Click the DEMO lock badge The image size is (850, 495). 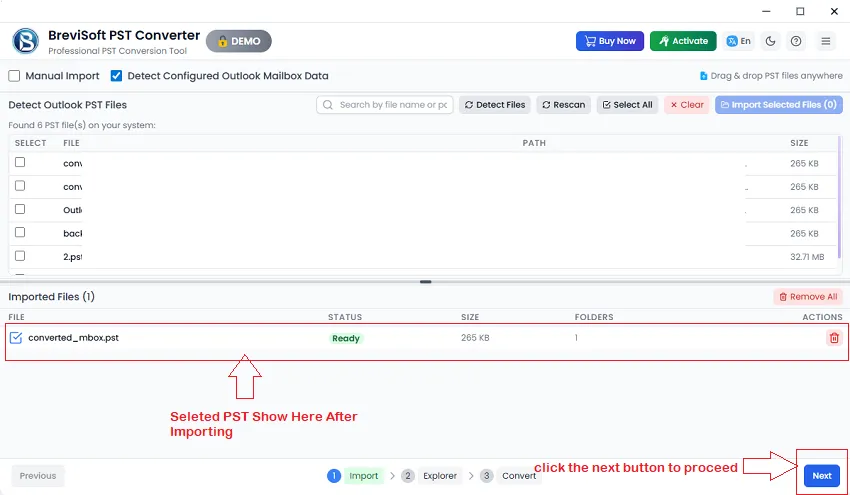point(239,41)
